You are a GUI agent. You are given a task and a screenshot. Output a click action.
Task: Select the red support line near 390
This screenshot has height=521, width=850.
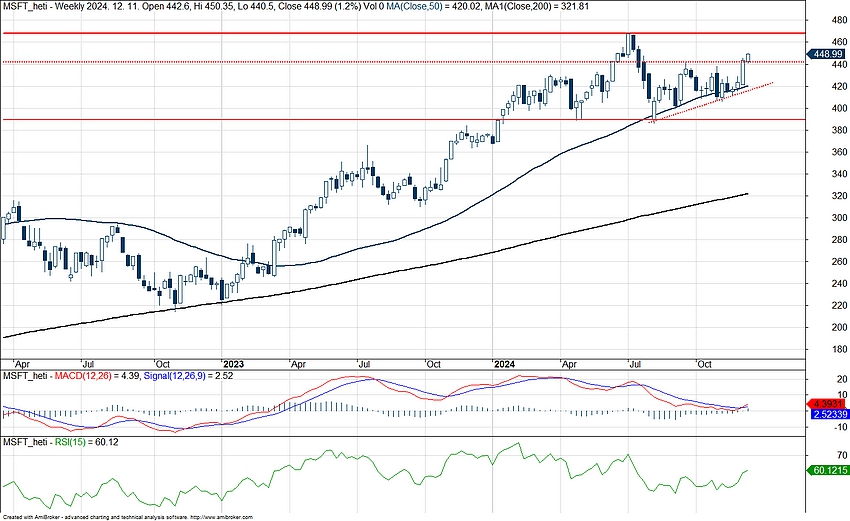click(300, 120)
